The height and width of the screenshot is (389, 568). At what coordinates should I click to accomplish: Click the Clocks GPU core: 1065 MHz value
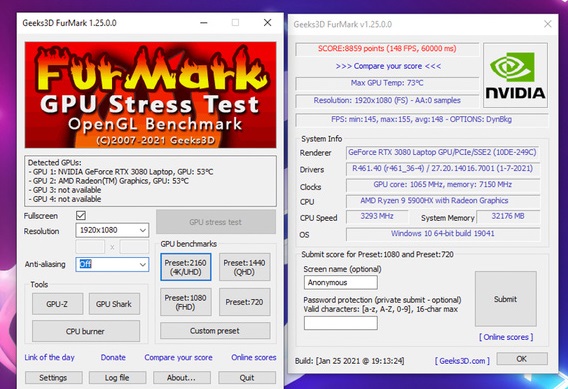pos(442,185)
